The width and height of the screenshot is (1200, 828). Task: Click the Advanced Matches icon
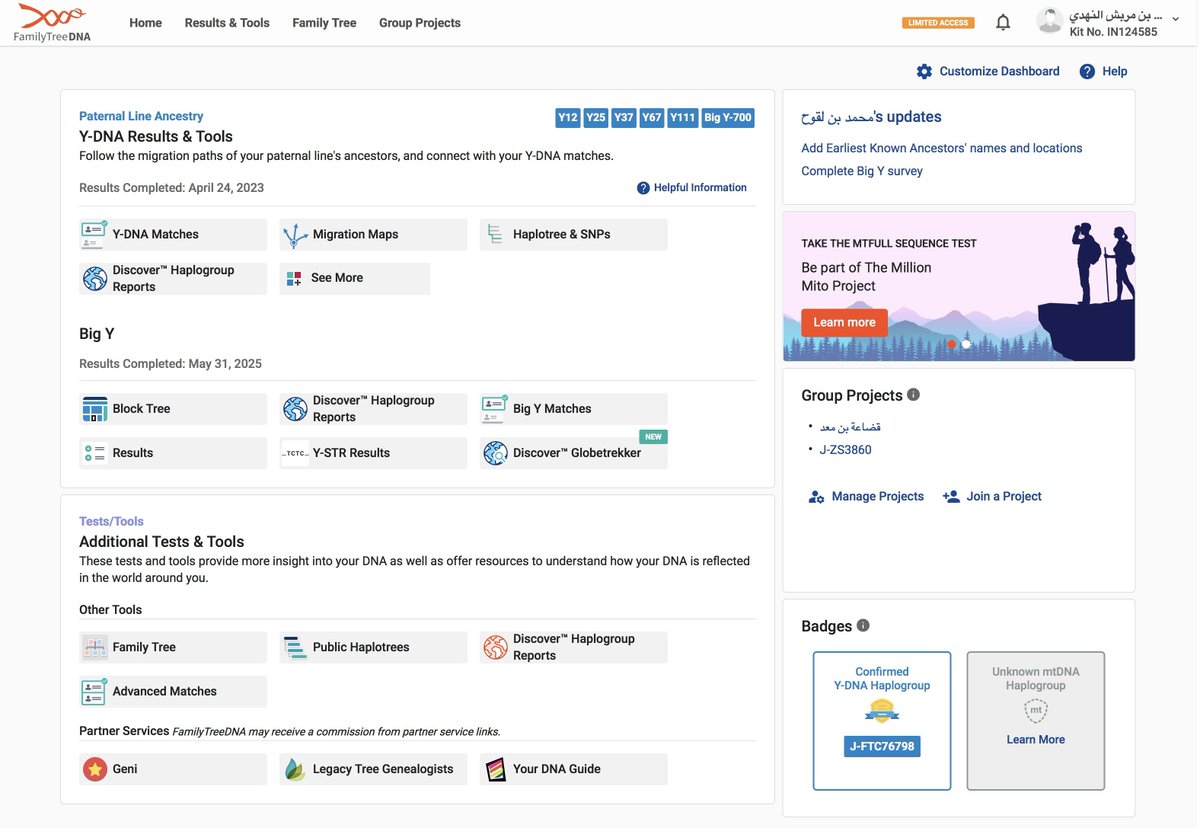click(x=94, y=691)
